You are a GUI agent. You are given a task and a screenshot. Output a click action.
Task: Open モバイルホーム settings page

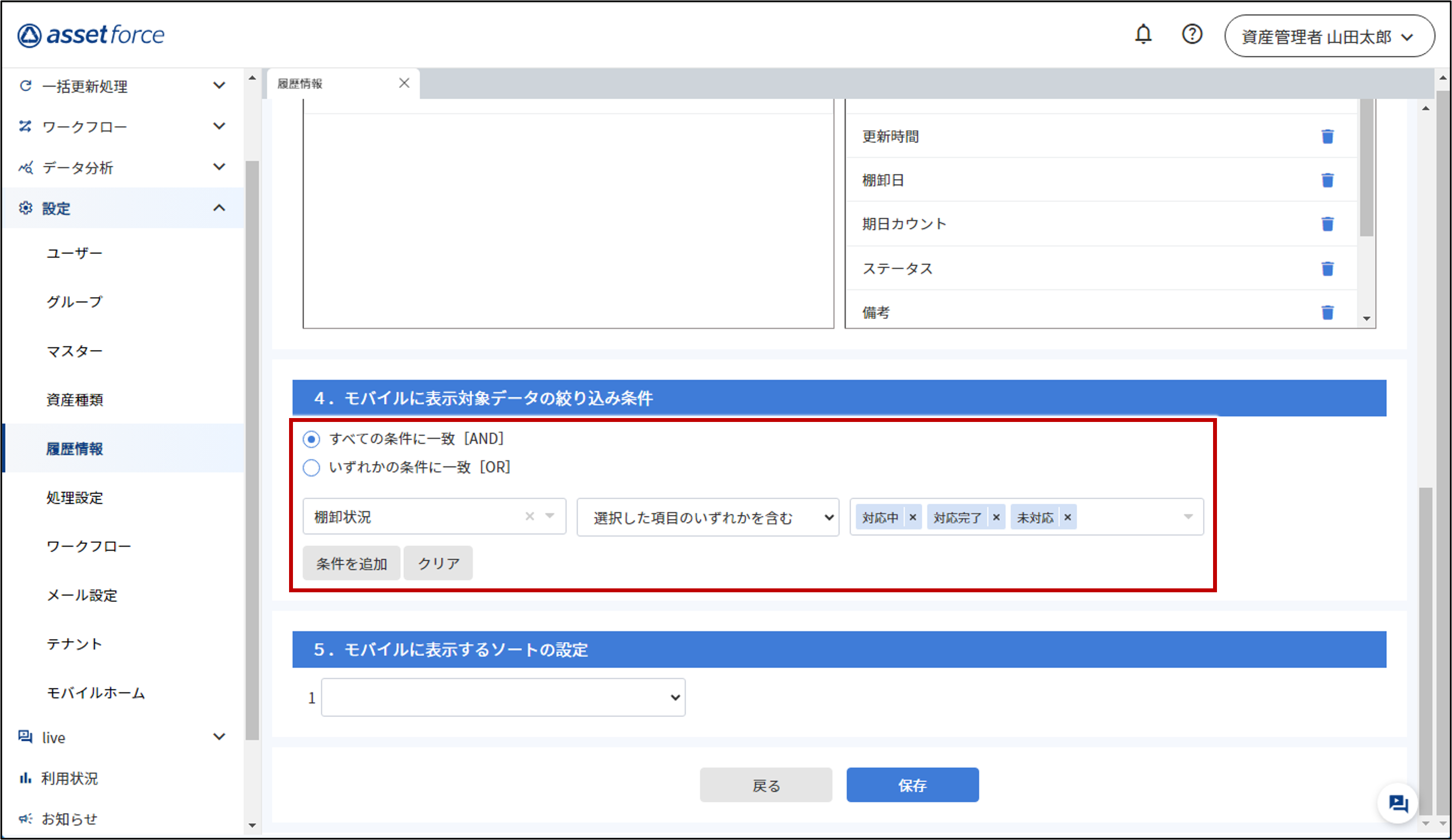[96, 692]
